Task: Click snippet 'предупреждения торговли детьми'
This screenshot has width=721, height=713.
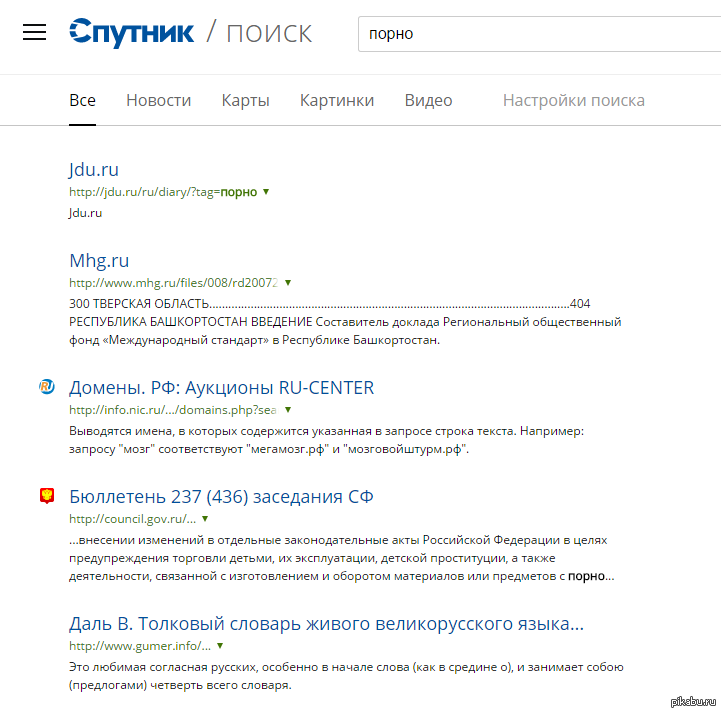Action: point(312,558)
